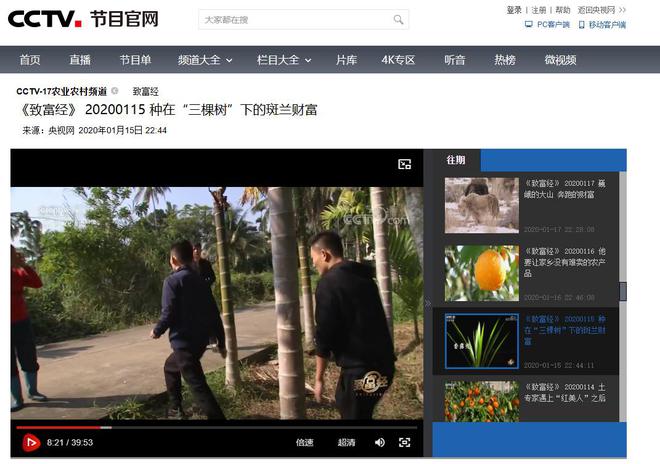Open 直播 in navigation bar

[x=80, y=60]
